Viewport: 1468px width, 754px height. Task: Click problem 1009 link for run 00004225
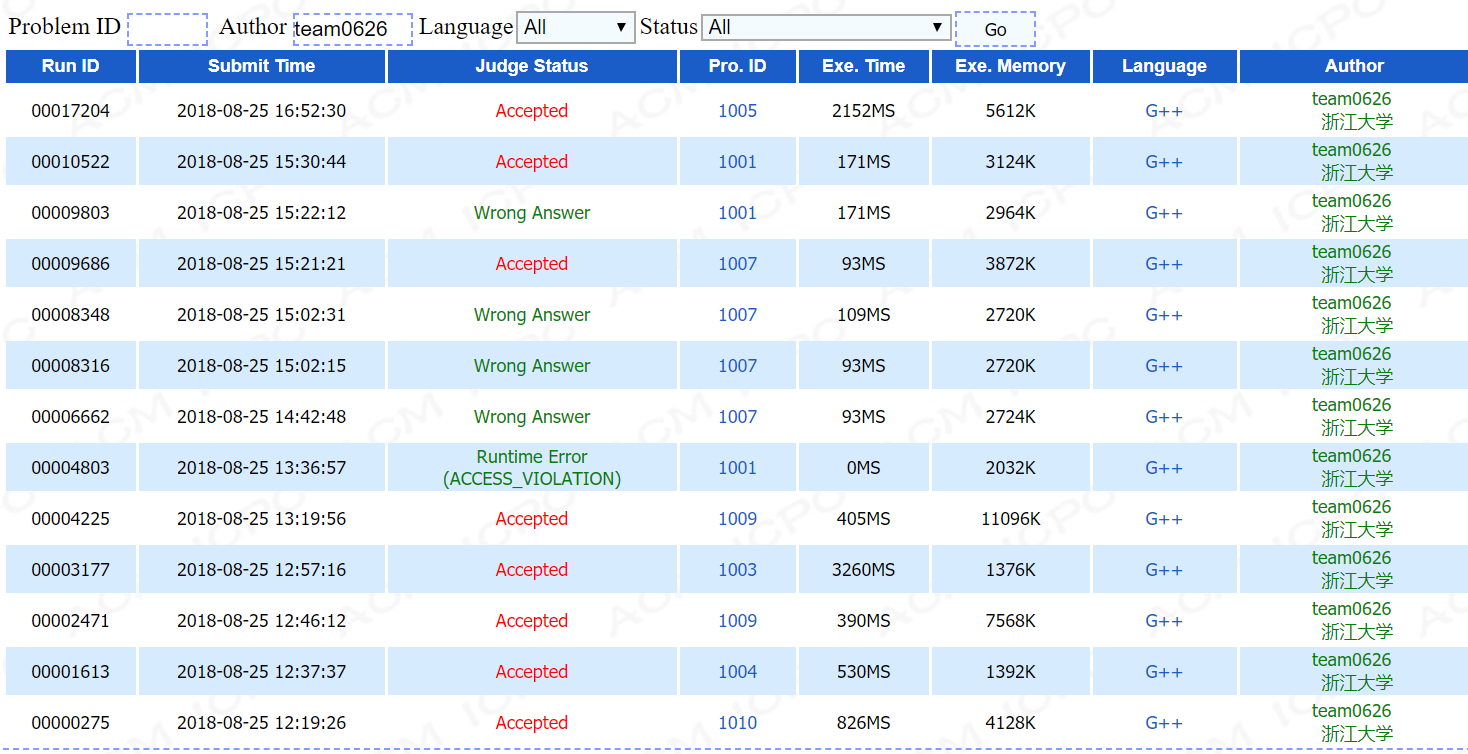point(737,519)
